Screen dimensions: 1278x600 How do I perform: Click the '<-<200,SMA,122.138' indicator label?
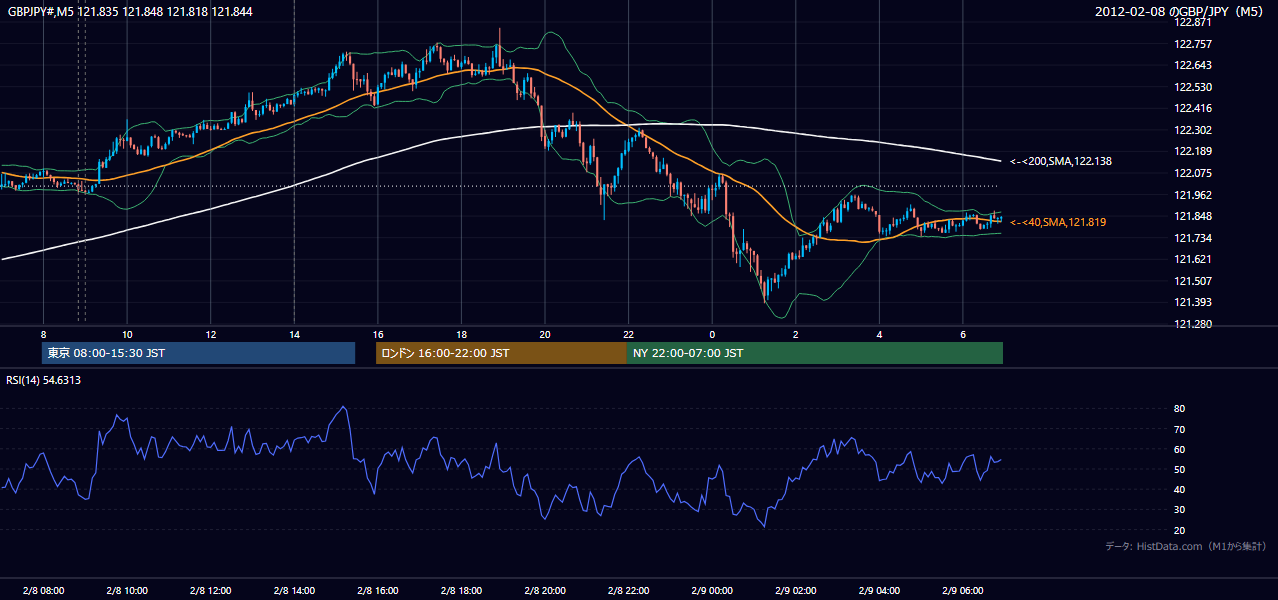1061,161
